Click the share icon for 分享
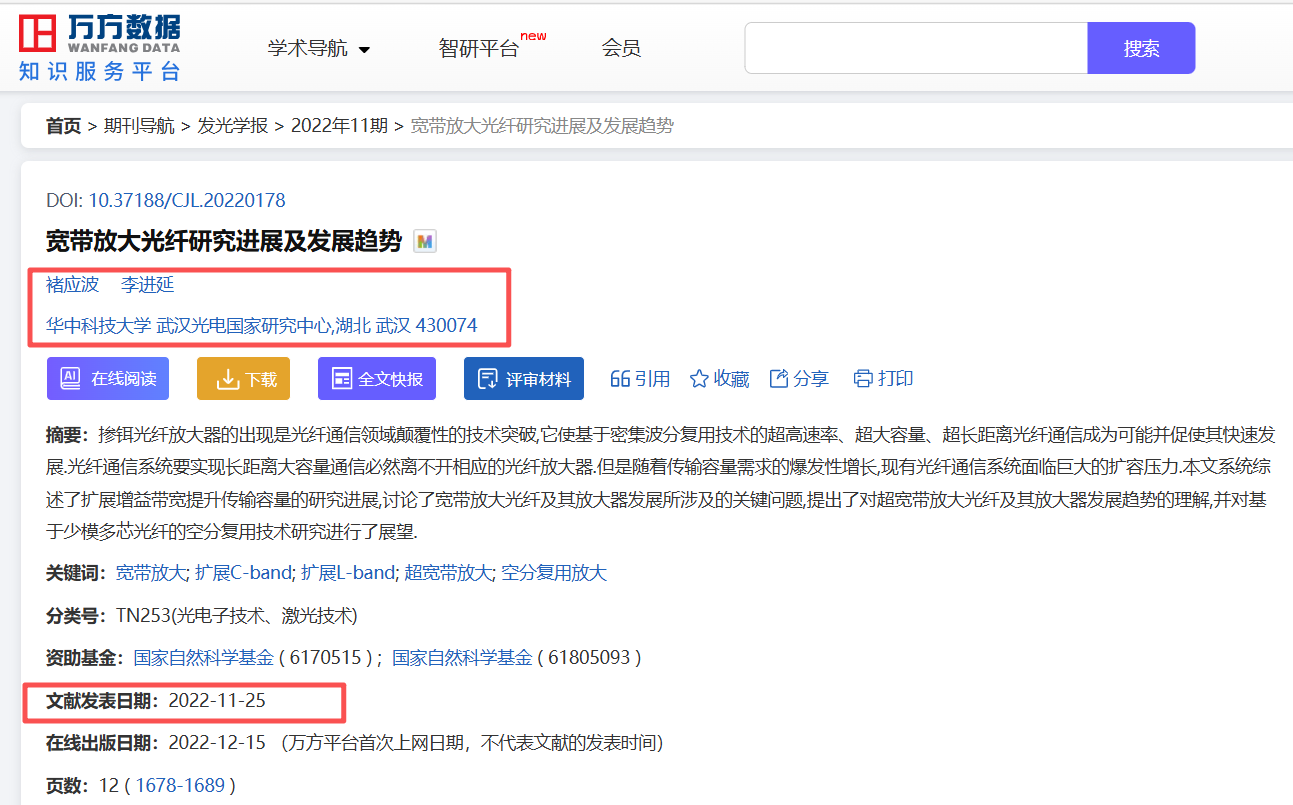 tap(779, 379)
